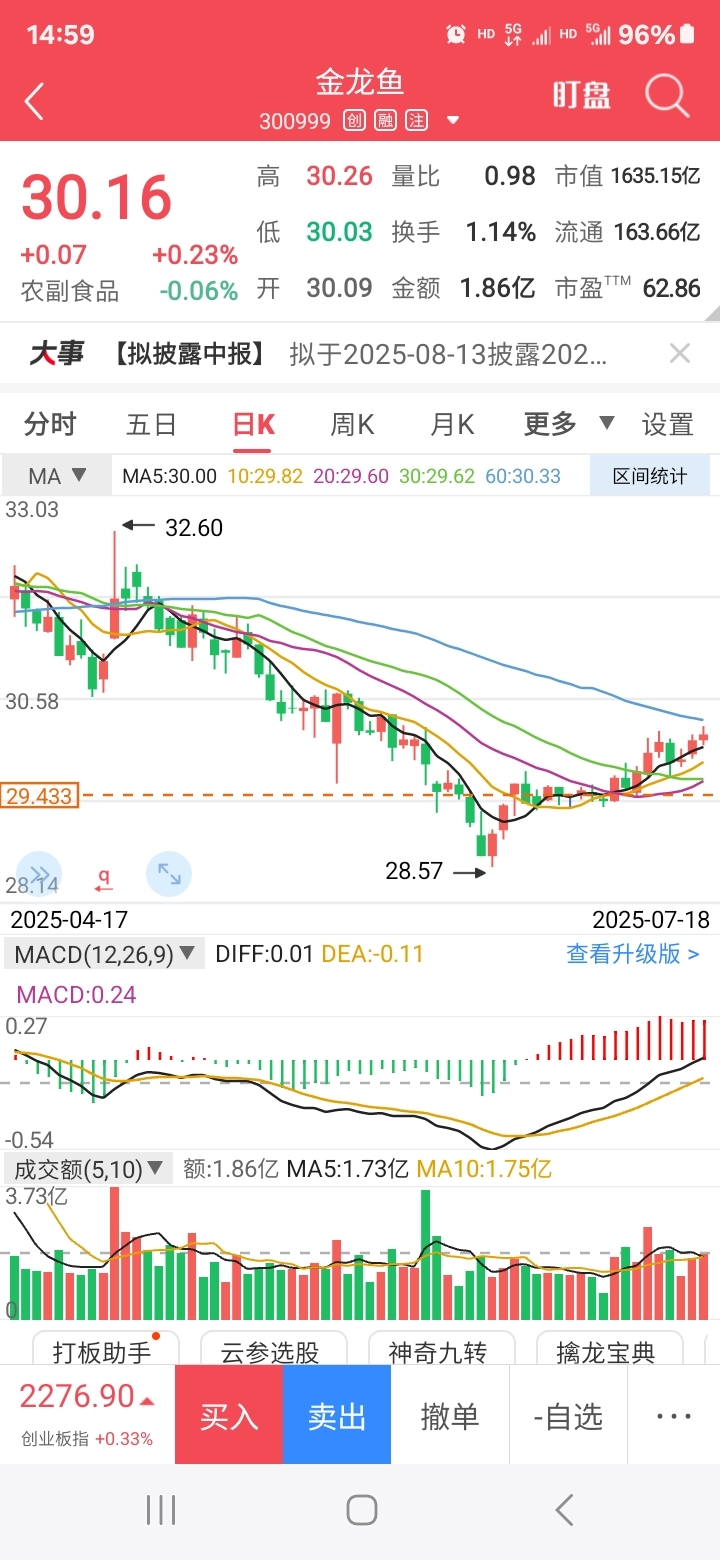Open MACD(12,26,9) indicator dropdown

pos(106,954)
